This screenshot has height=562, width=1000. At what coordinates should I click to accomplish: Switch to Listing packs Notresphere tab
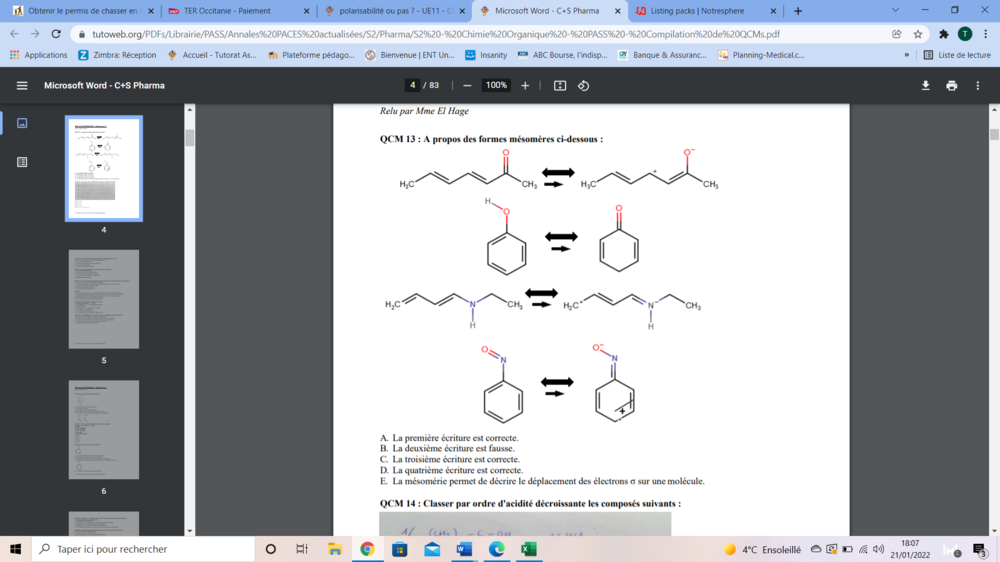coord(705,11)
